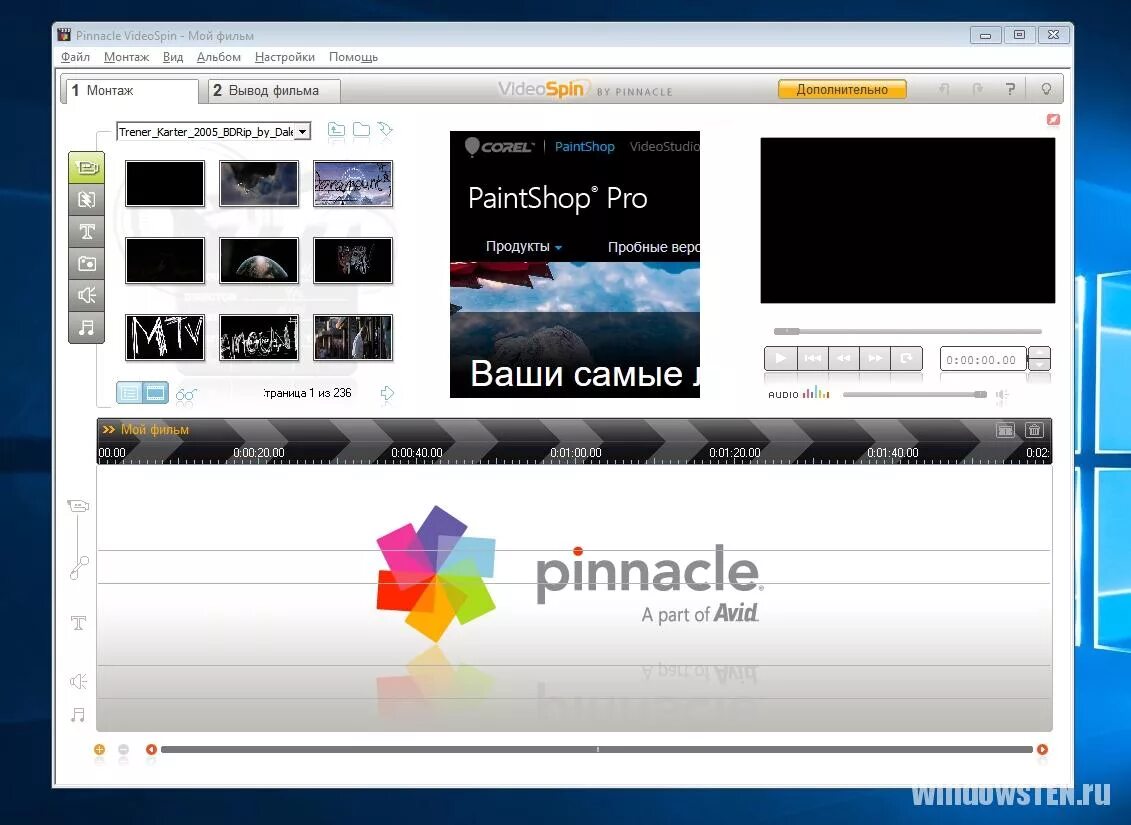This screenshot has height=825, width=1131.
Task: Close the ad panel red icon
Action: (1053, 120)
